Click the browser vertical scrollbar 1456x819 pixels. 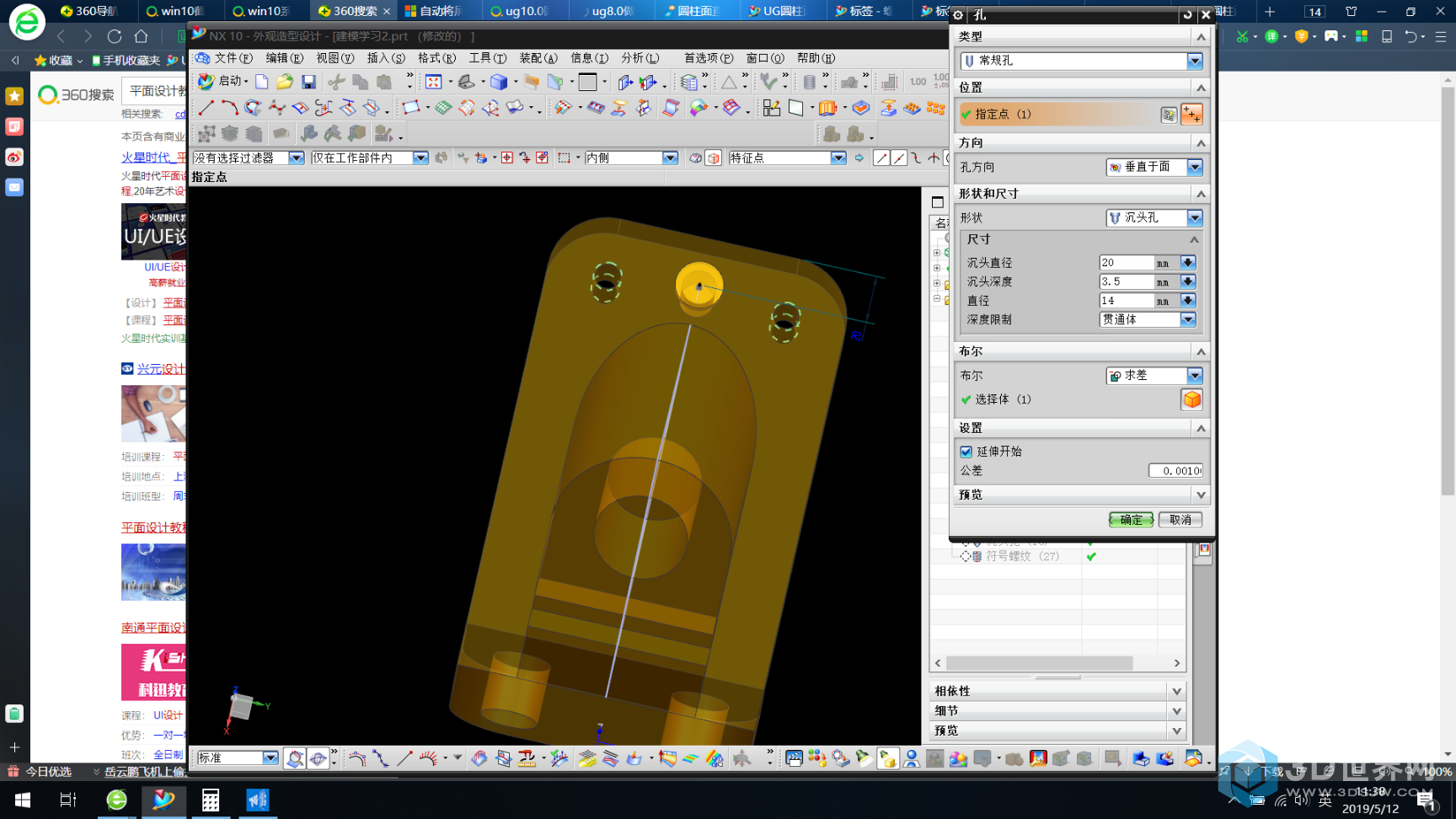(1448, 291)
